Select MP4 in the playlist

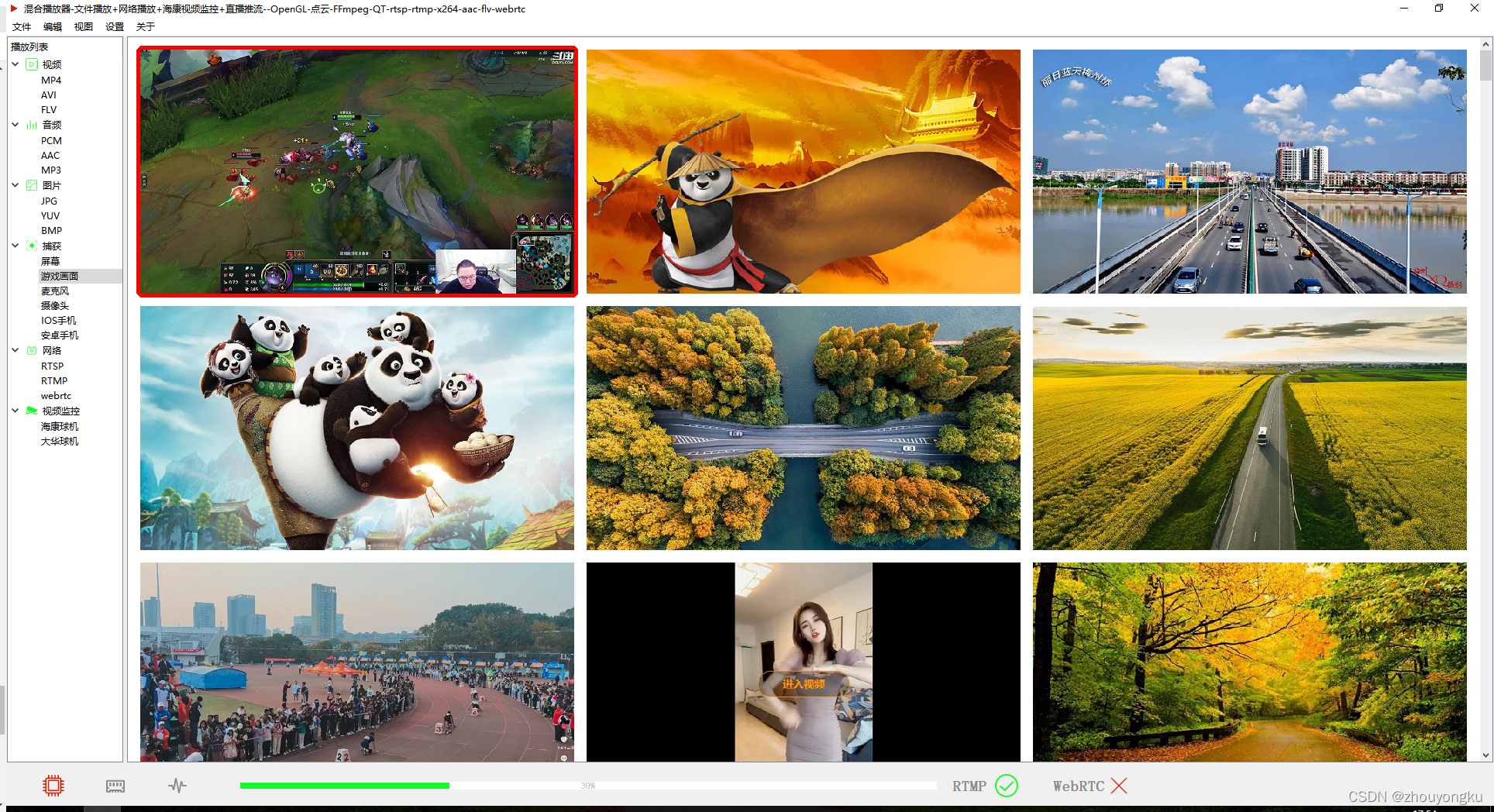51,80
